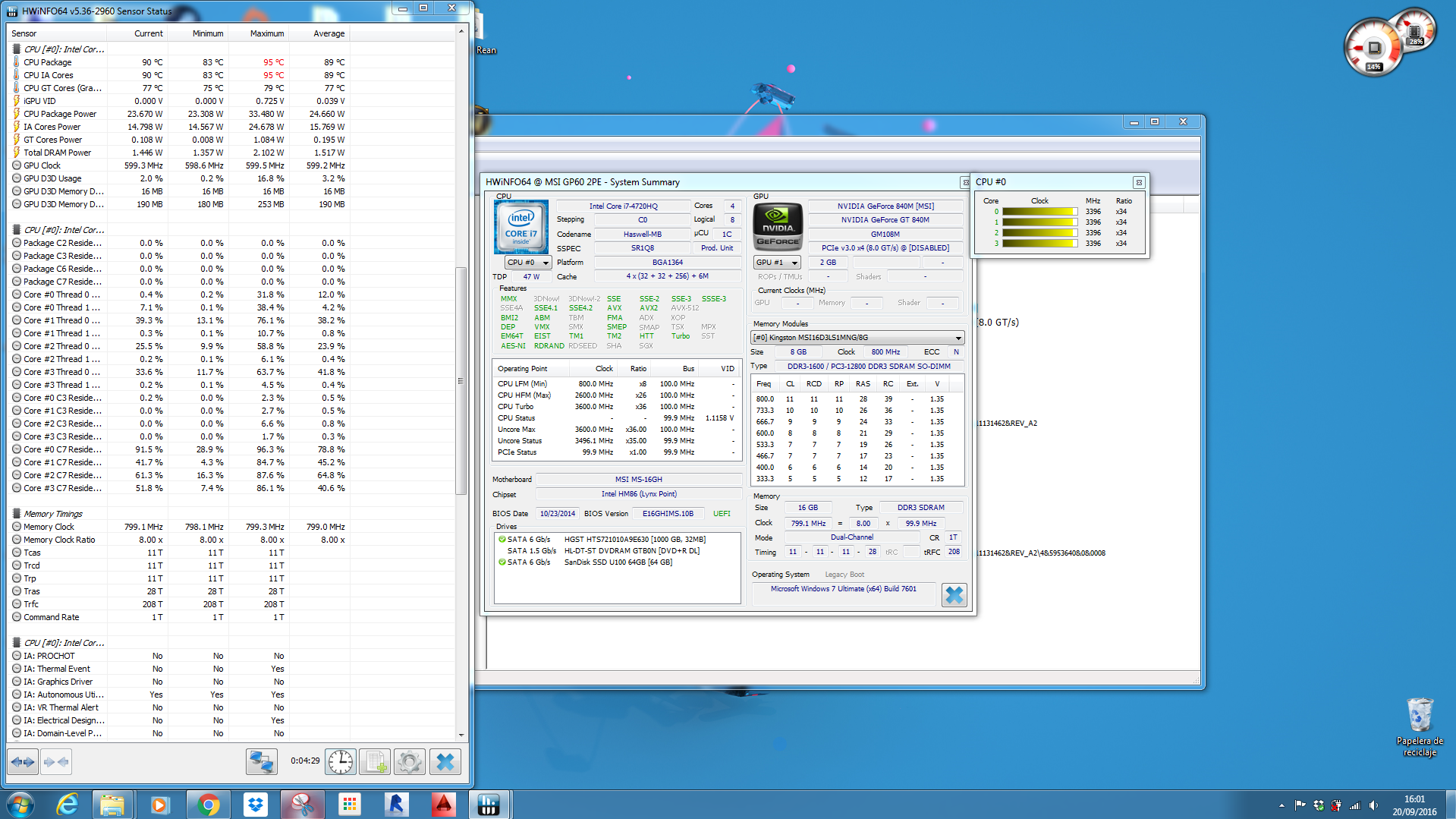Image resolution: width=1456 pixels, height=819 pixels.
Task: Start logging with the spreadsheet plus icon
Action: (x=375, y=761)
